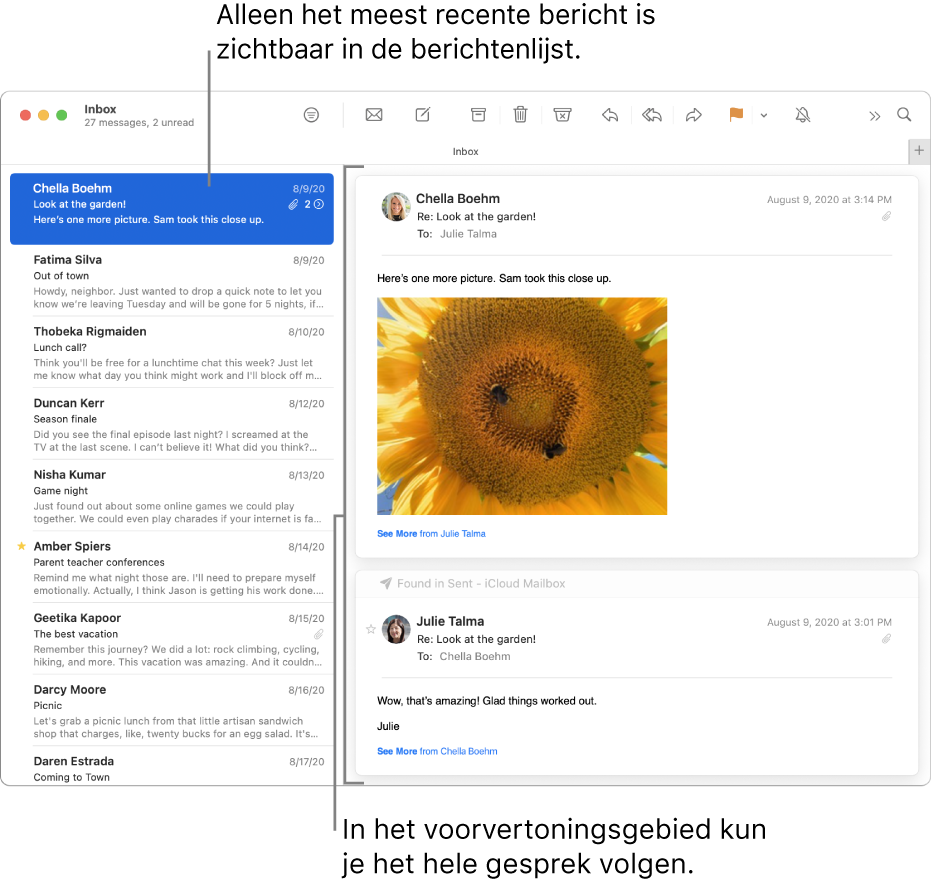The image size is (931, 886).
Task: Delete message with the trash icon
Action: 520,115
